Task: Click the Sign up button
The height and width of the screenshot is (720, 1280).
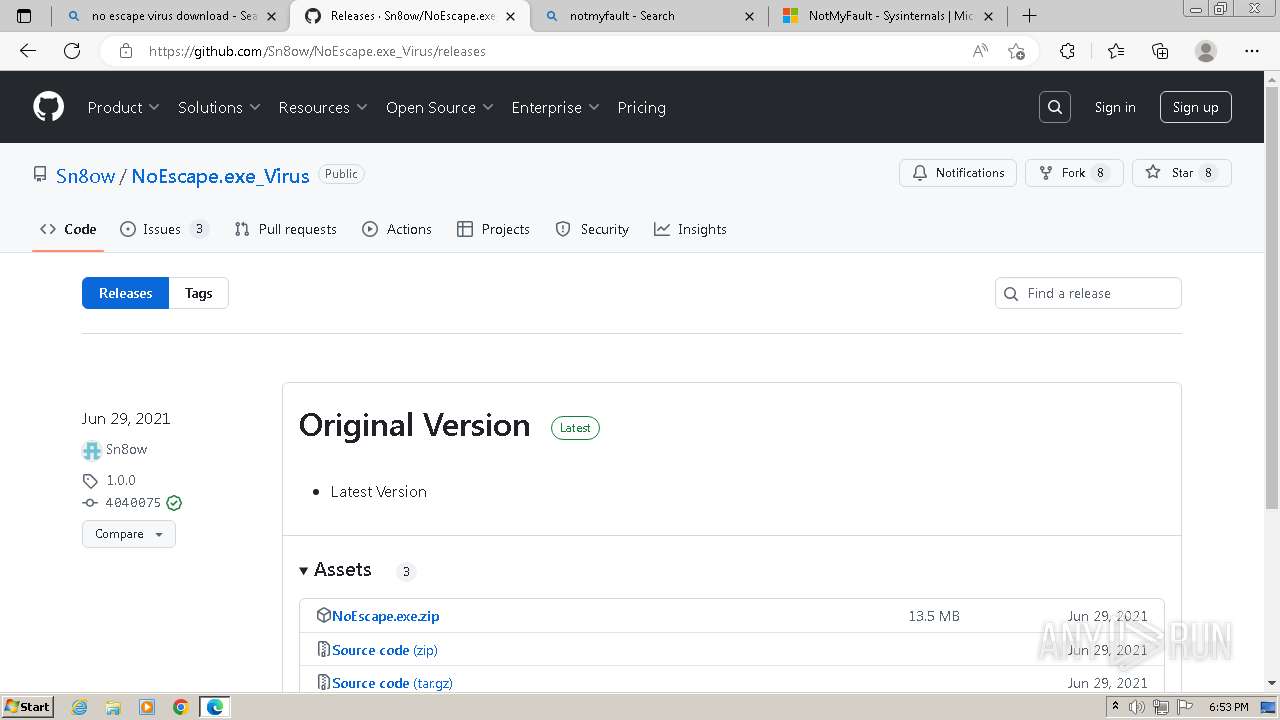Action: click(1195, 107)
